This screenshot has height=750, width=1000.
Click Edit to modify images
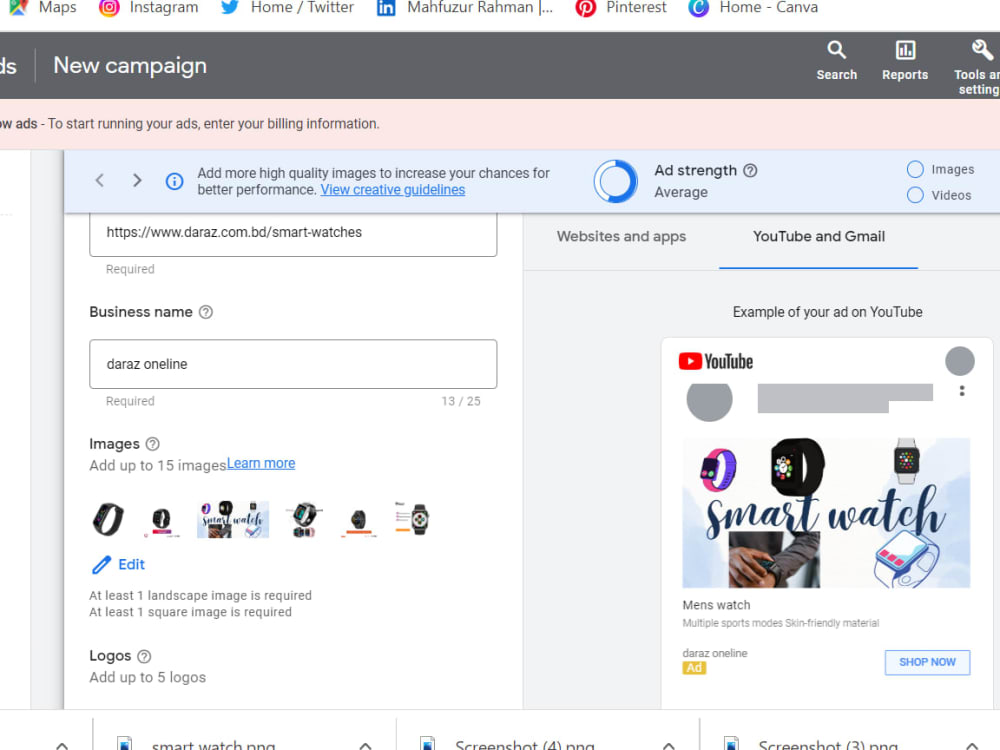119,564
